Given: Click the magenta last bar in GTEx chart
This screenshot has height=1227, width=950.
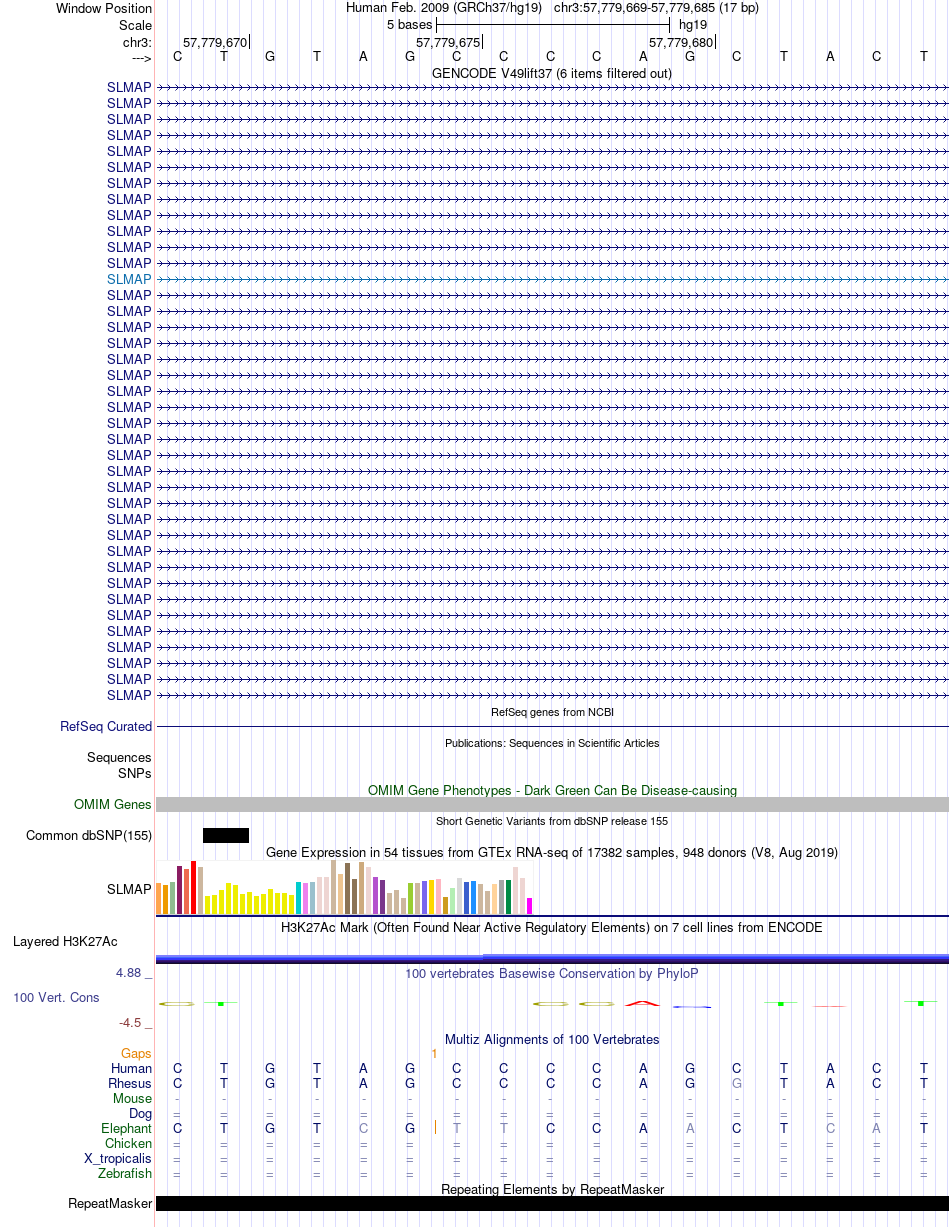Looking at the screenshot, I should click(x=530, y=906).
